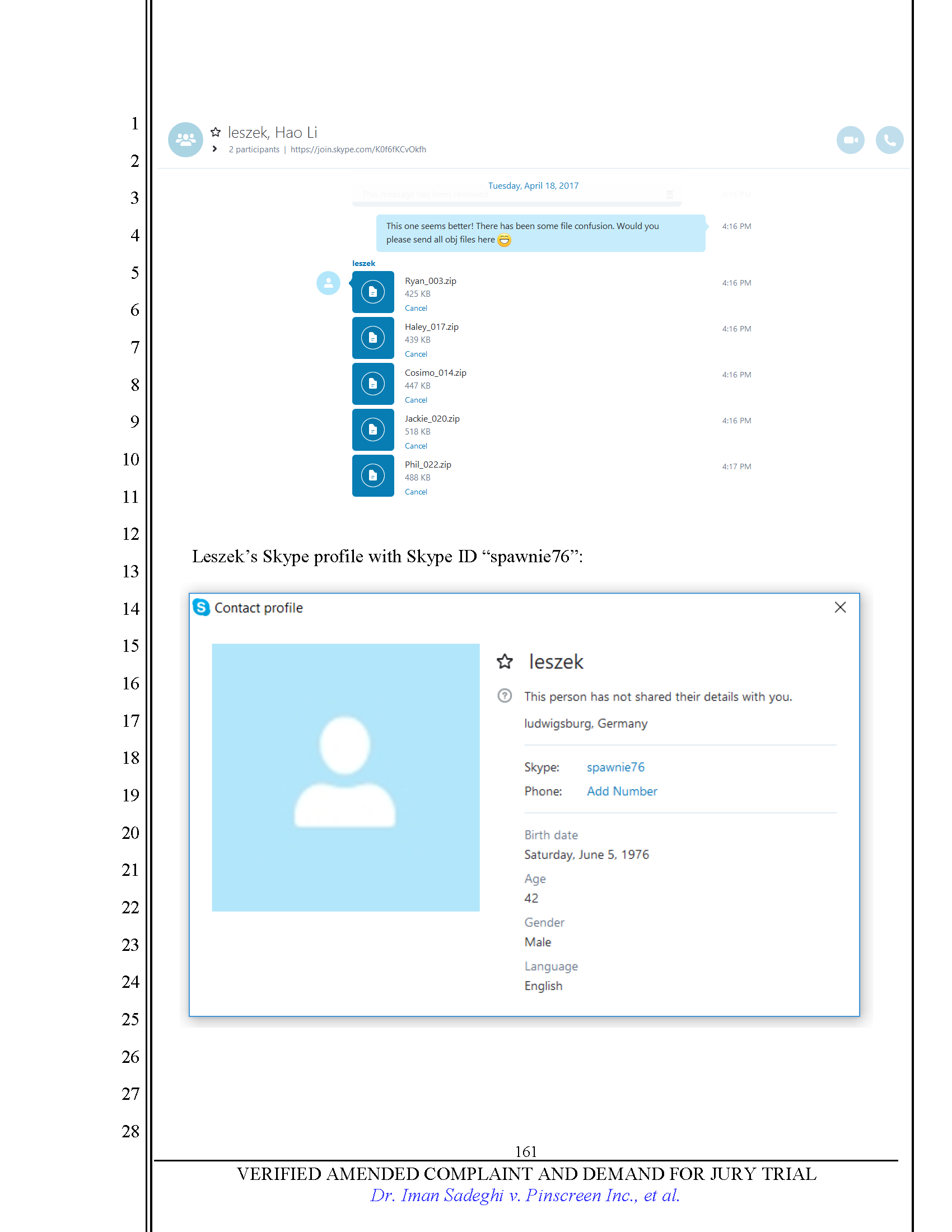Close the Contact profile dialog
This screenshot has height=1232, width=952.
840,608
